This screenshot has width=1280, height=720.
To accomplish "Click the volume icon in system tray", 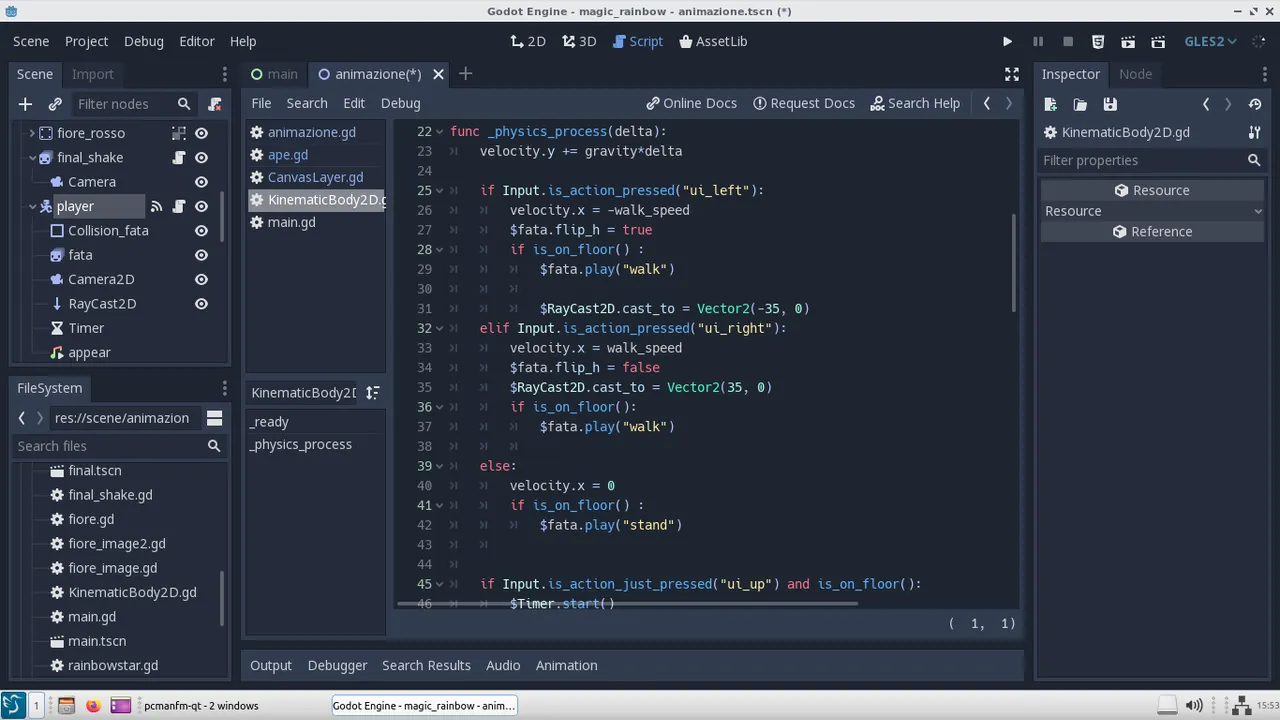I will click(1195, 705).
